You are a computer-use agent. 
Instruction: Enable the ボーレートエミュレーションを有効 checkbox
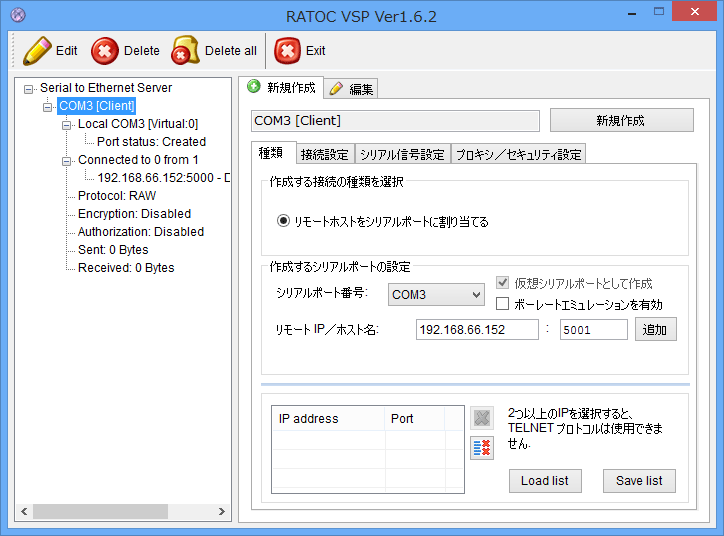(502, 304)
